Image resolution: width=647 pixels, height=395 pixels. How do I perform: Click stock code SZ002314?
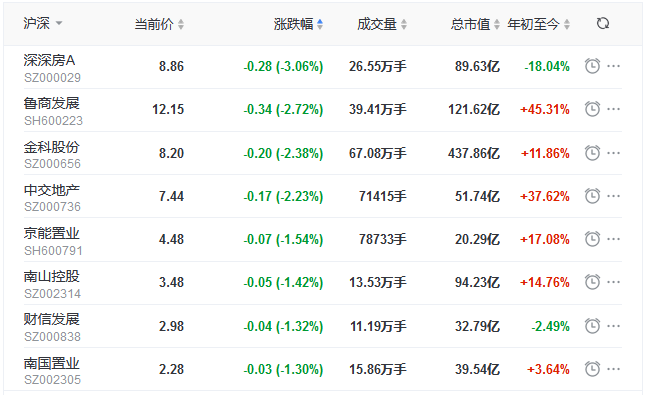52,293
